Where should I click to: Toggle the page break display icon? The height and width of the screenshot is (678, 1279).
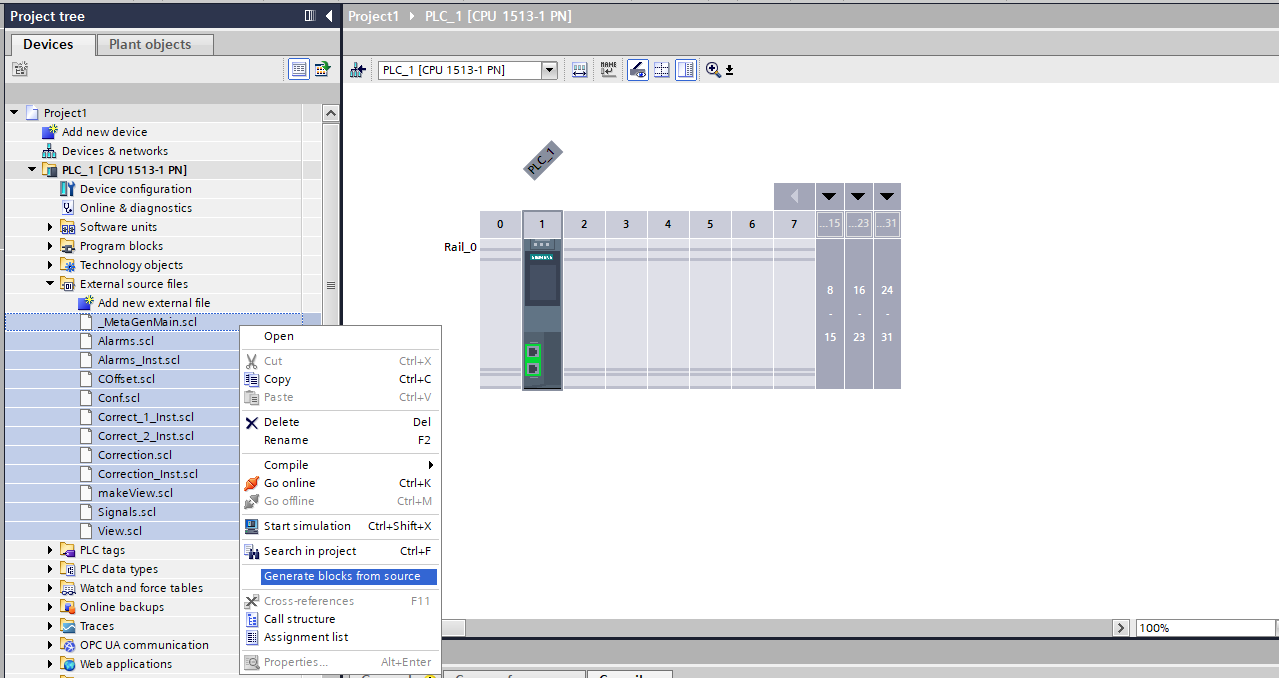[661, 70]
